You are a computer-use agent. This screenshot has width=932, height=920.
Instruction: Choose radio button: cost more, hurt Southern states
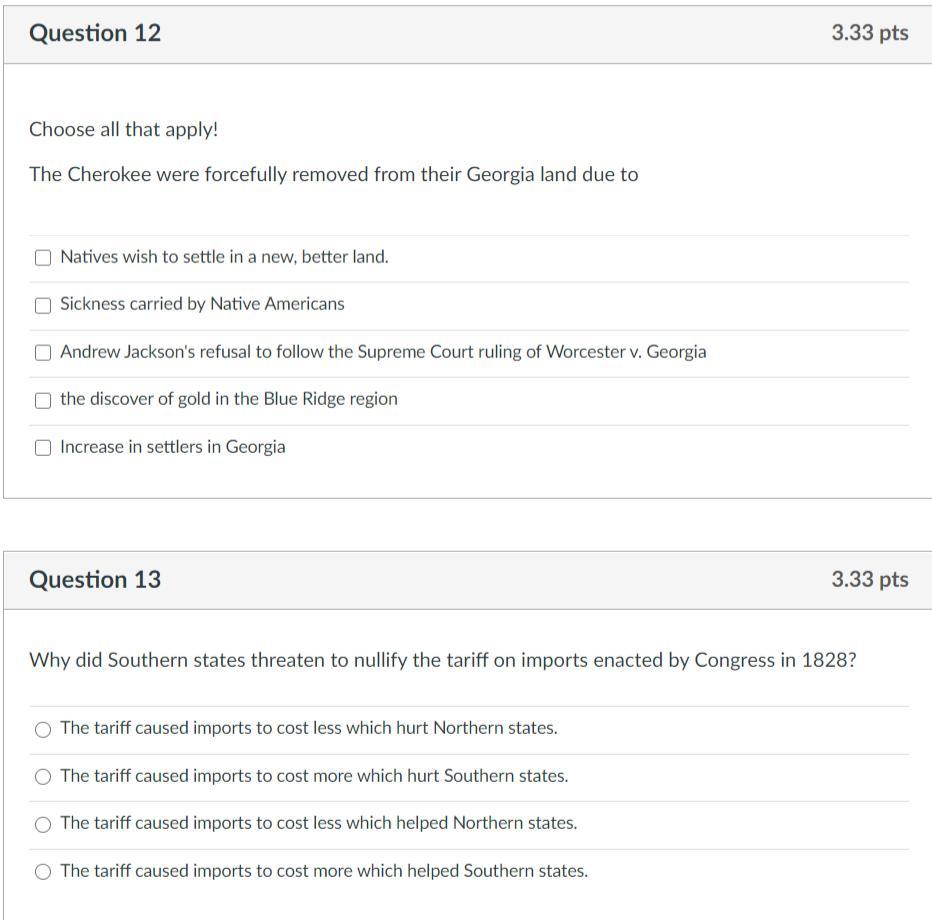click(43, 777)
